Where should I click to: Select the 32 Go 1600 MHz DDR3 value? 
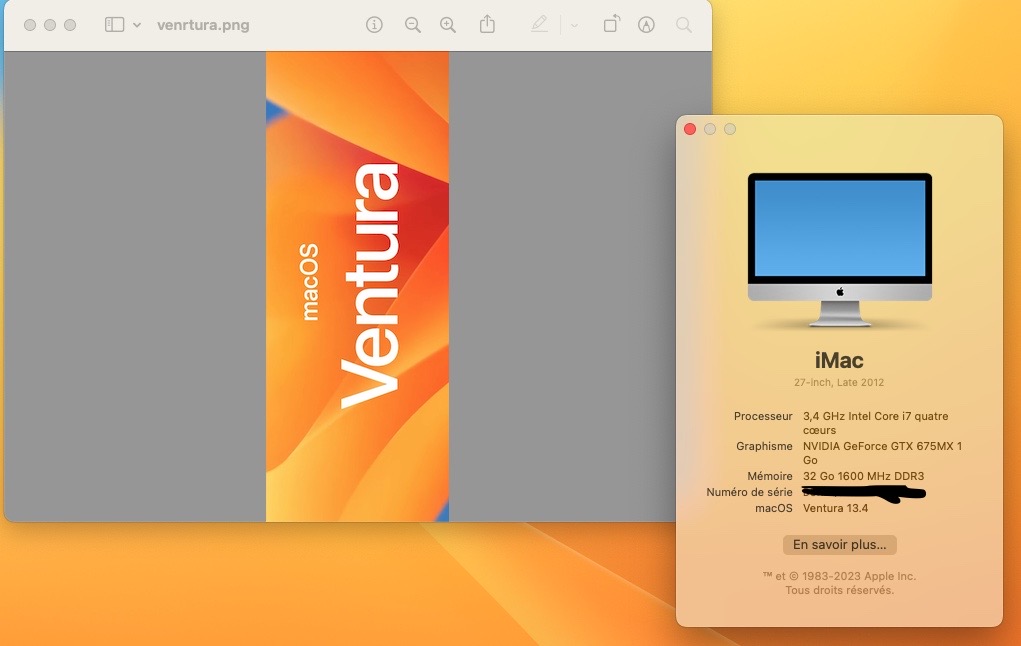tap(863, 476)
